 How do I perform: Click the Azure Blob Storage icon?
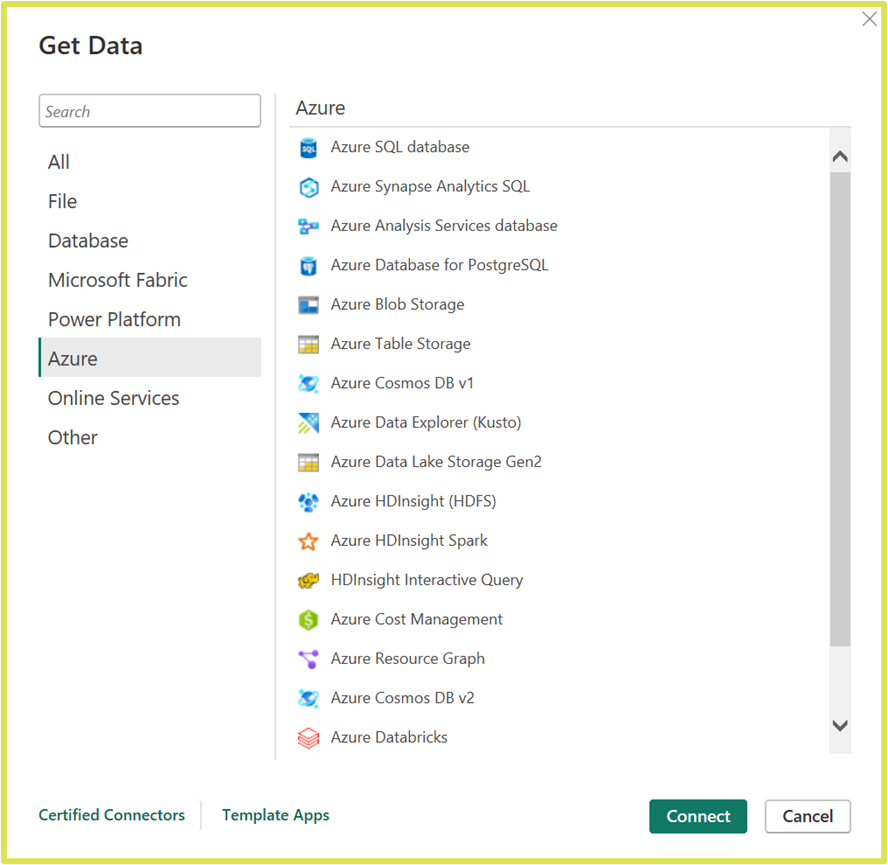[x=308, y=305]
